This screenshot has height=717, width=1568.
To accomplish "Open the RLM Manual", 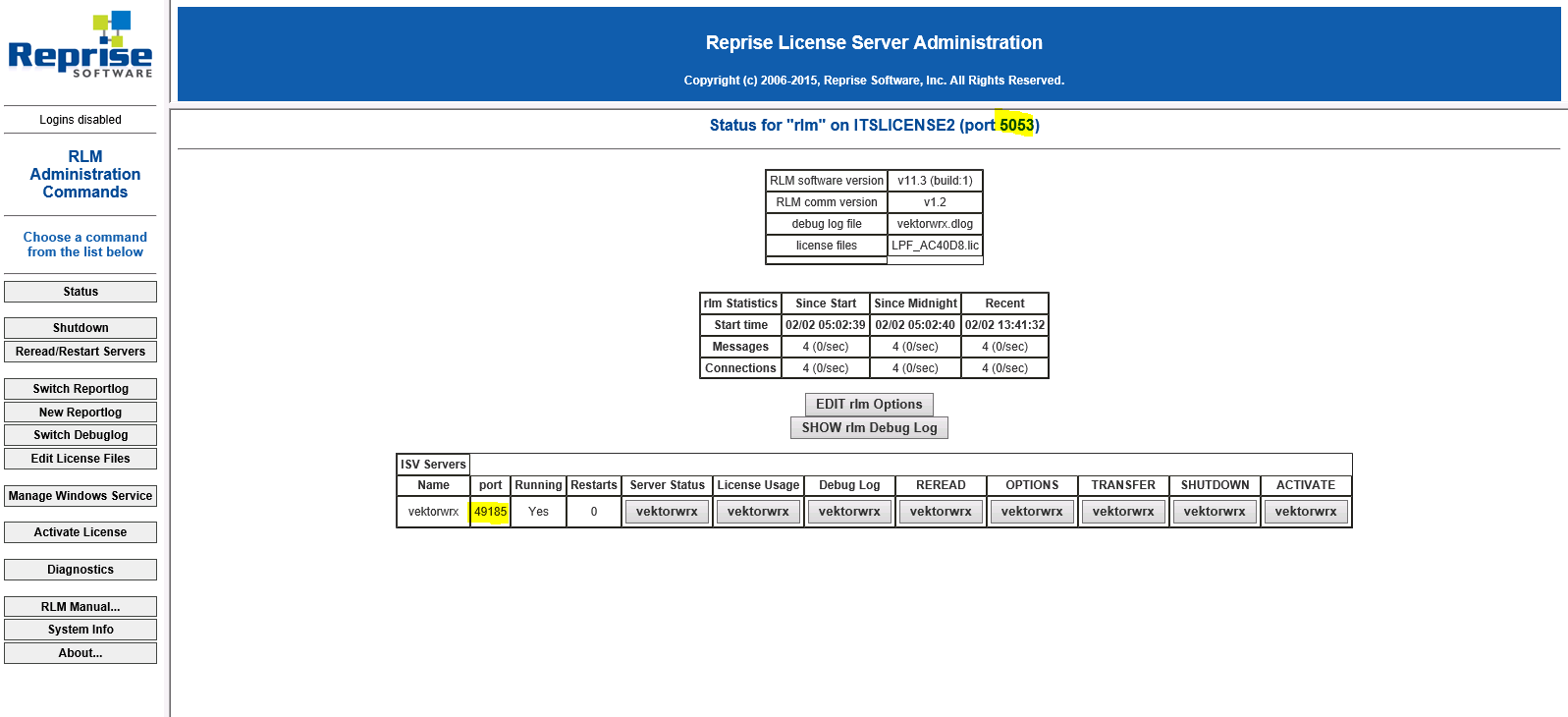I will 81,607.
